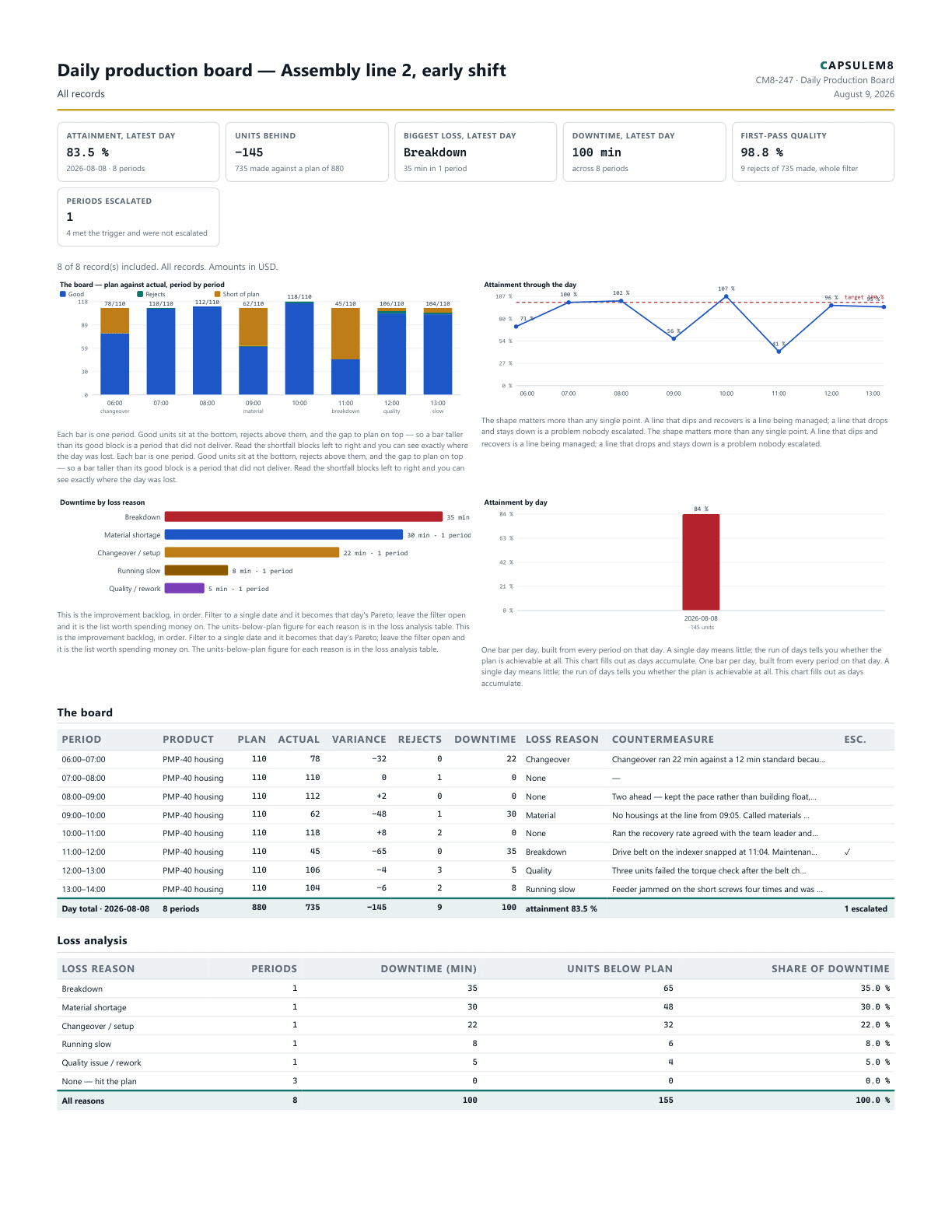Click the countermeasure starting 'Drive belt on the indexer'

click(x=715, y=852)
